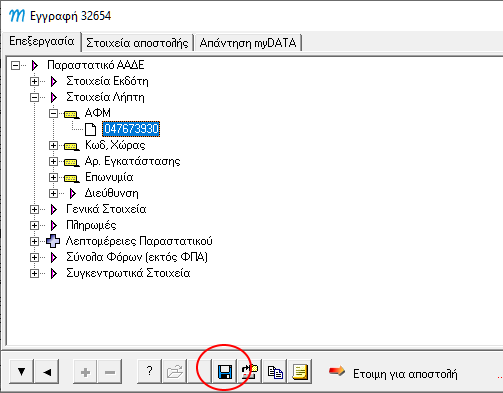Click the Ετοιμη για αποστολή status text
The image size is (503, 393).
[x=405, y=374]
